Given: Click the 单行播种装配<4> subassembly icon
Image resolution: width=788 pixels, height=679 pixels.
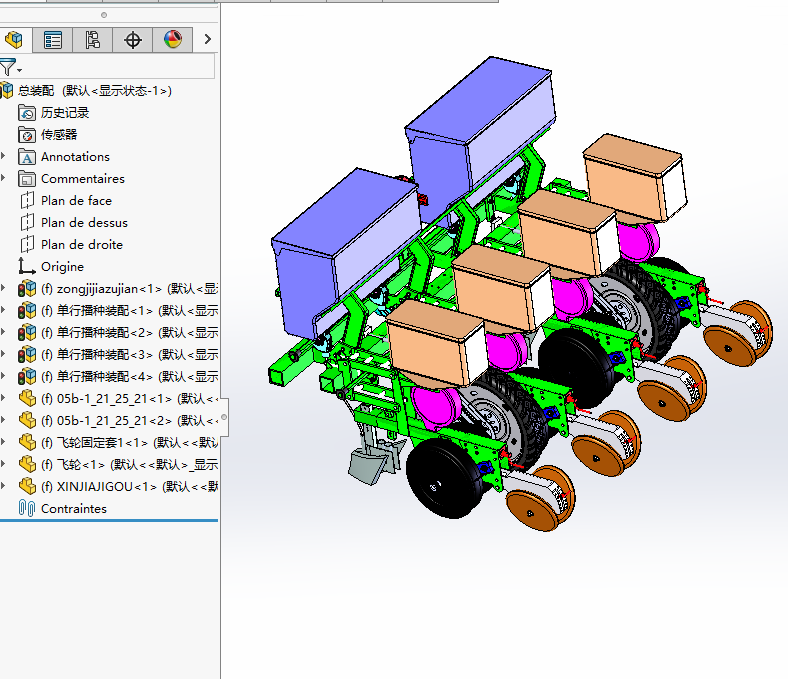Looking at the screenshot, I should click(27, 377).
